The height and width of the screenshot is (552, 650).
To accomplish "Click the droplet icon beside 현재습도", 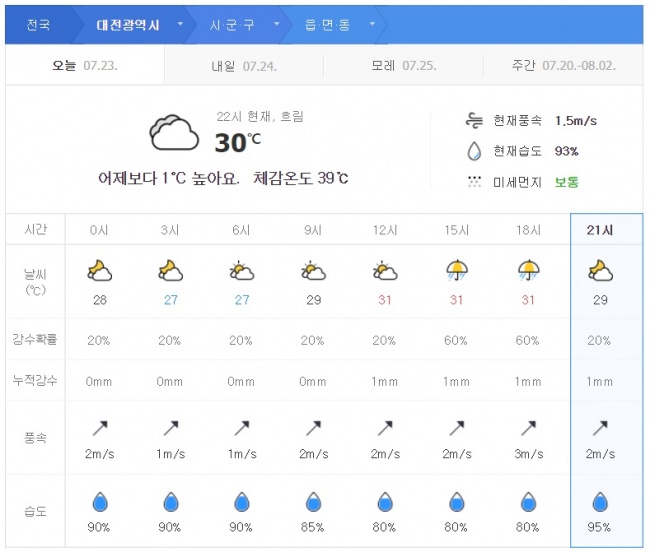I will point(474,151).
